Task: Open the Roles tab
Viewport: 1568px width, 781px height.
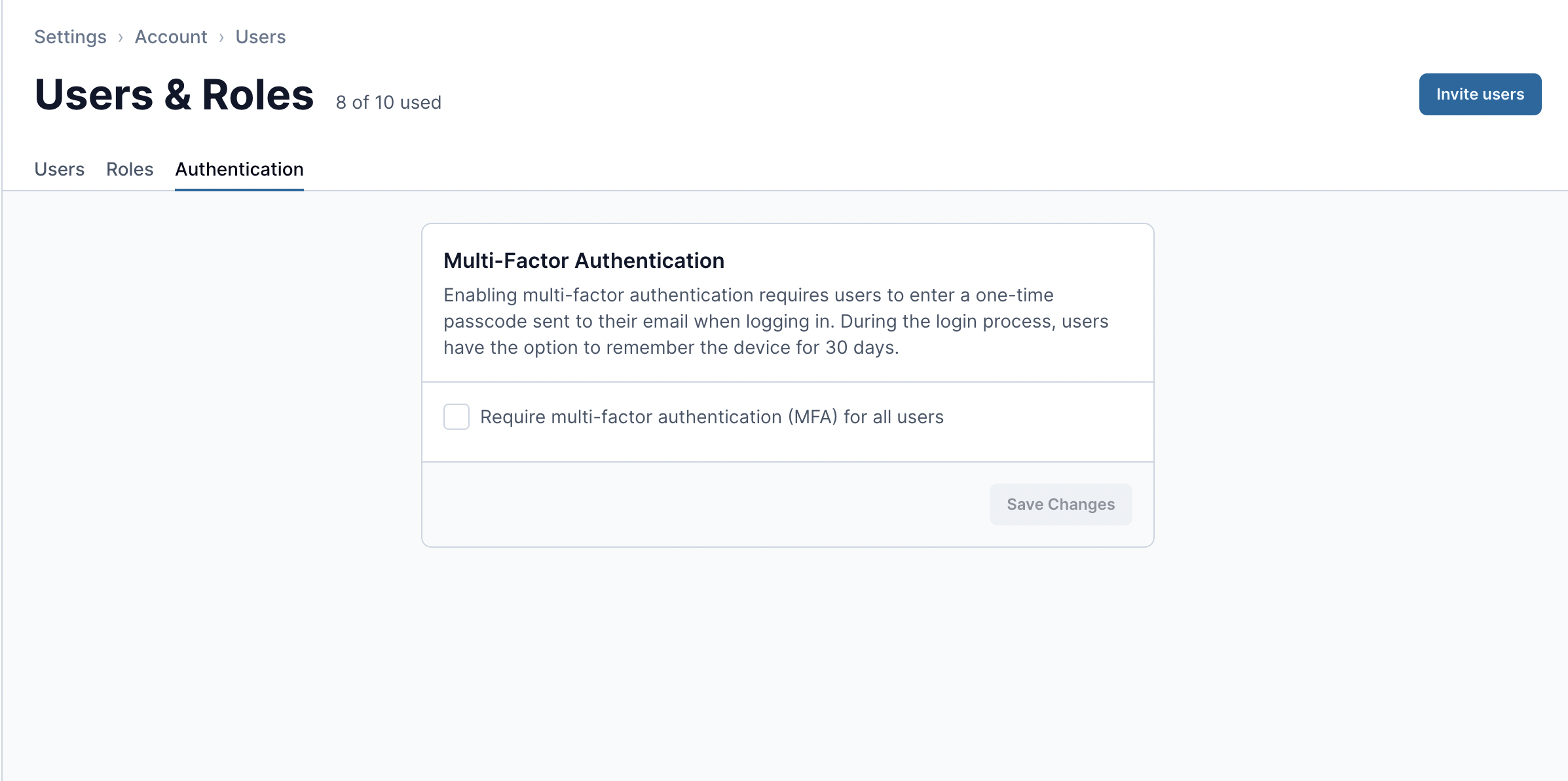Action: click(x=130, y=169)
